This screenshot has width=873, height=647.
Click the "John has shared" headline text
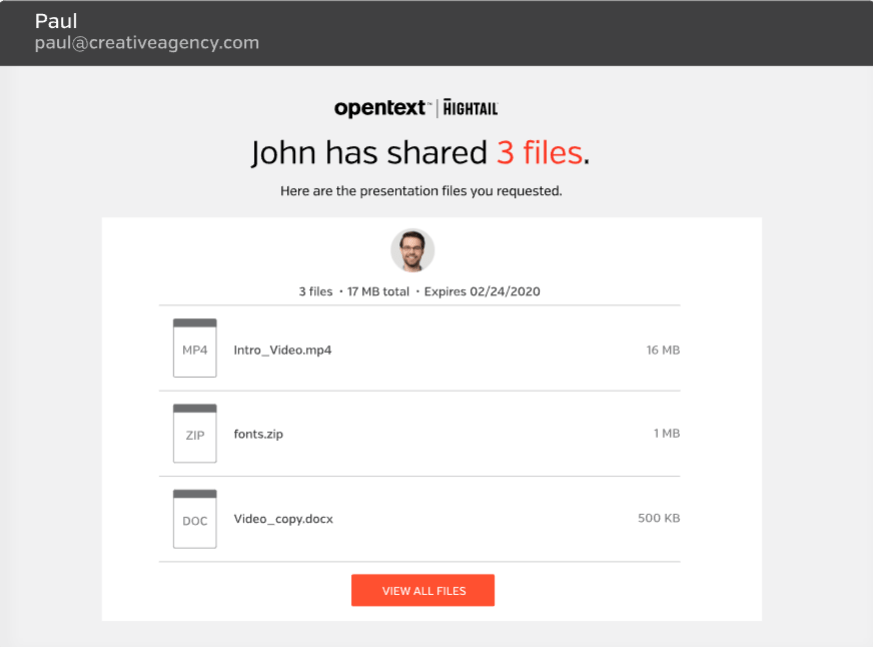(369, 153)
